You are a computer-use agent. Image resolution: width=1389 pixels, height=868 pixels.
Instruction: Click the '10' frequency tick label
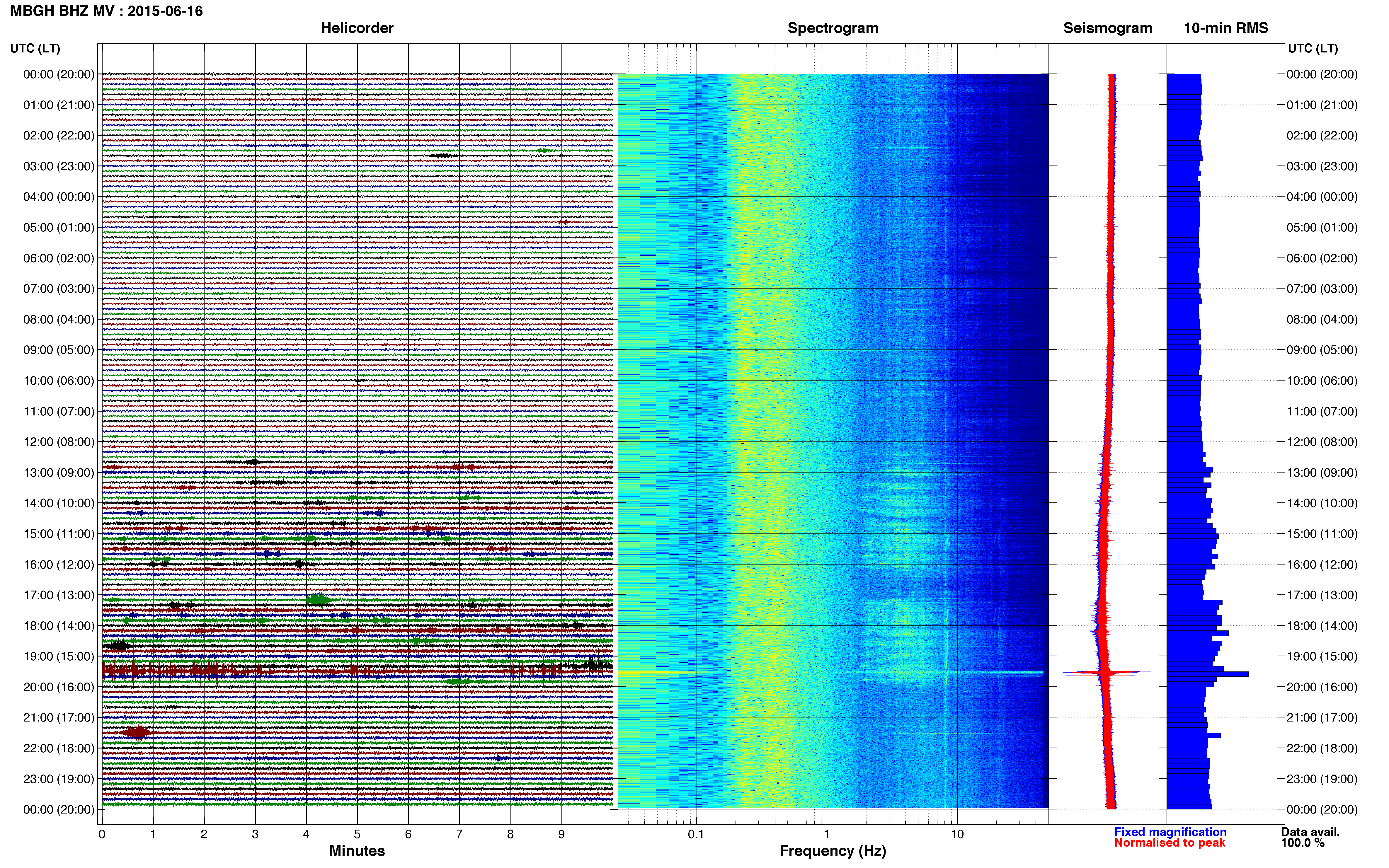pyautogui.click(x=957, y=834)
